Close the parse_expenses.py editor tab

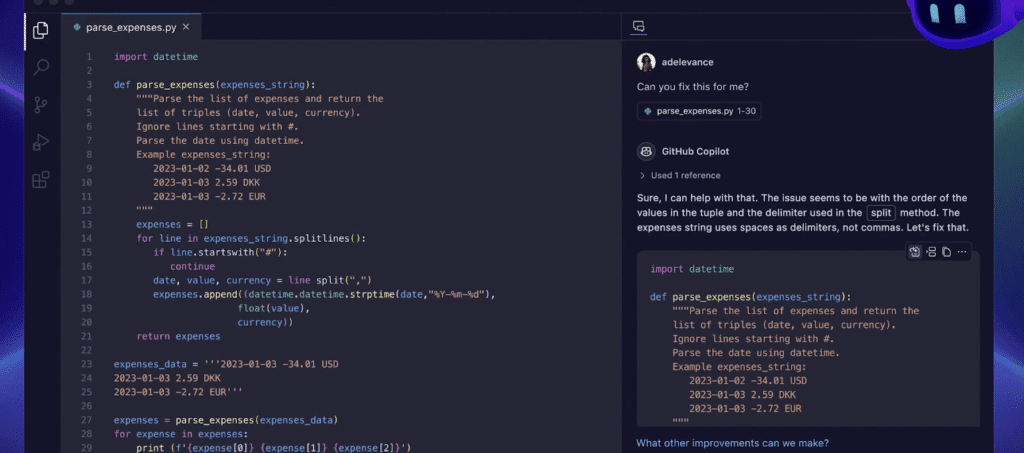(x=186, y=27)
